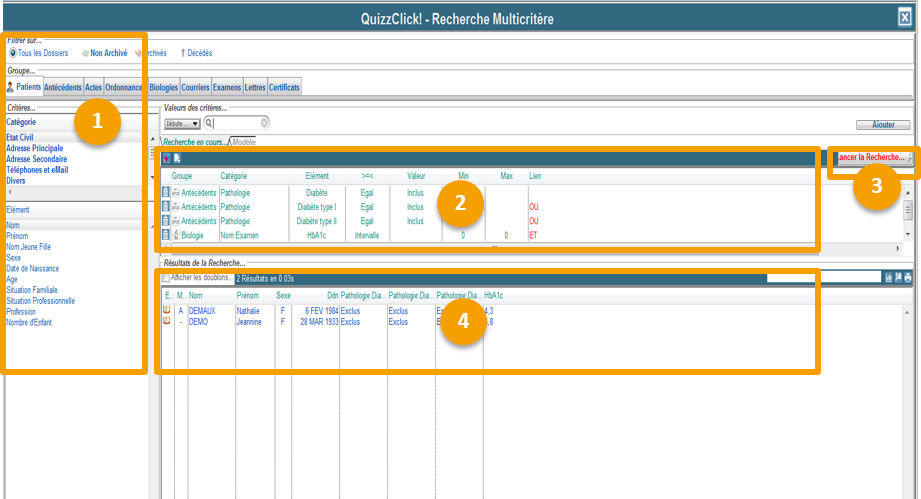Click the Ajouter button
921x499 pixels.
coord(883,125)
